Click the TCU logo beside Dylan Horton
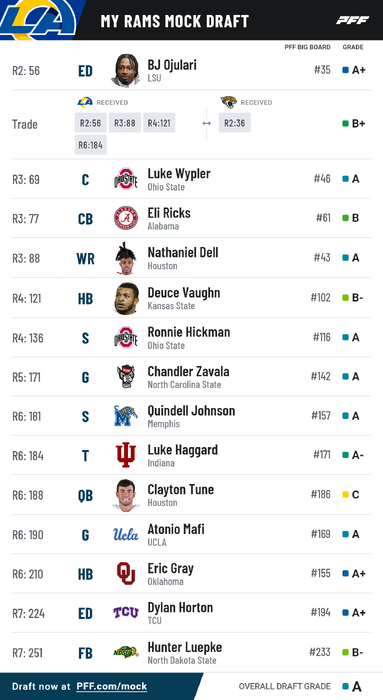The width and height of the screenshot is (383, 700). [x=125, y=612]
